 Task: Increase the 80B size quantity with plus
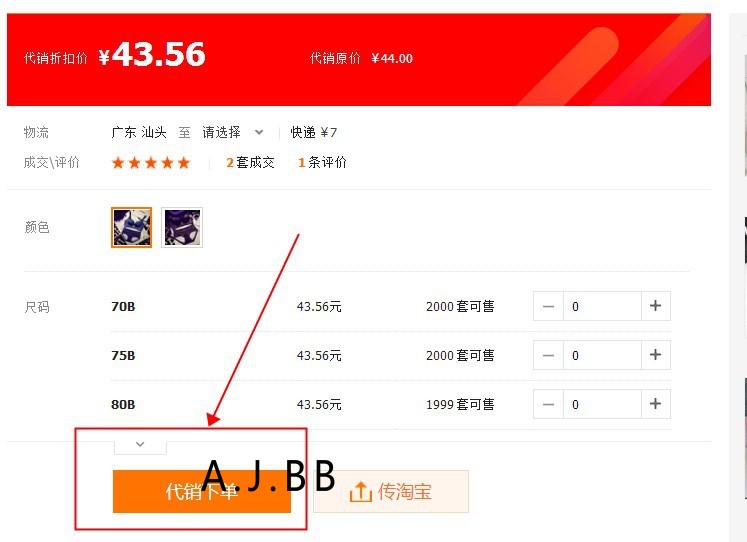pos(656,404)
